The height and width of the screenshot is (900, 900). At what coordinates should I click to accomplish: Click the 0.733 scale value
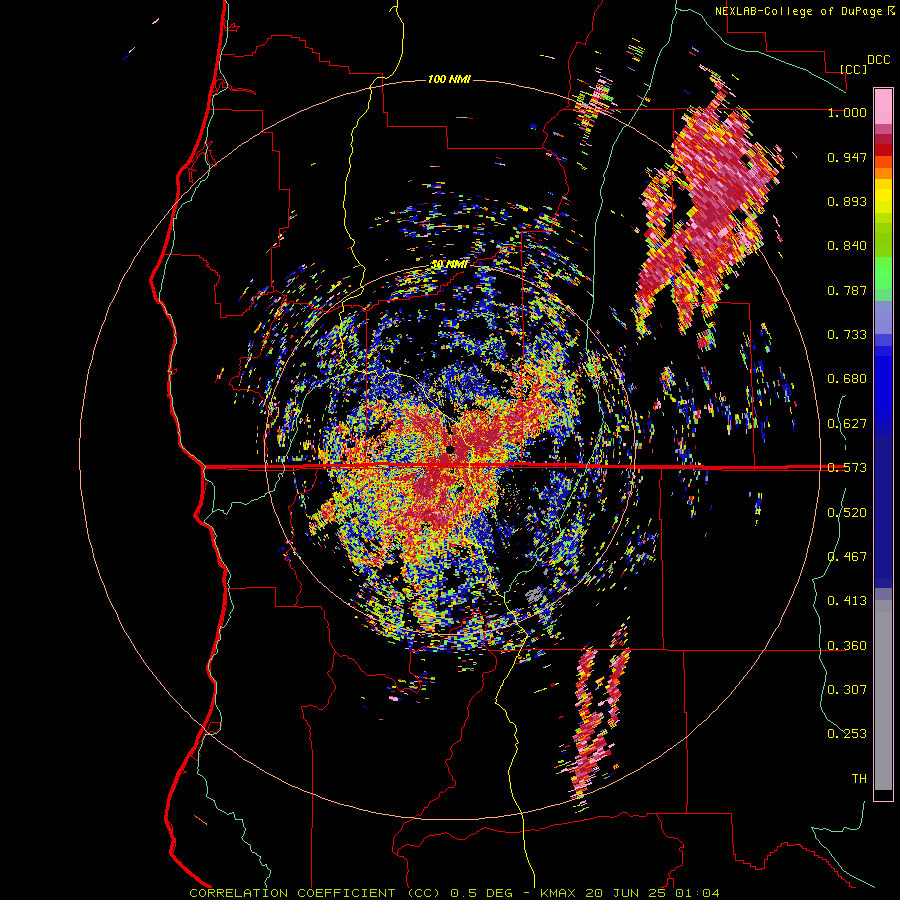point(847,335)
